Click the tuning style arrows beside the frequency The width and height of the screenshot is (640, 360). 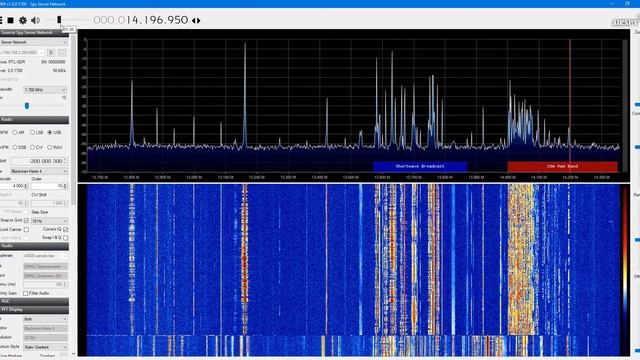[x=196, y=20]
